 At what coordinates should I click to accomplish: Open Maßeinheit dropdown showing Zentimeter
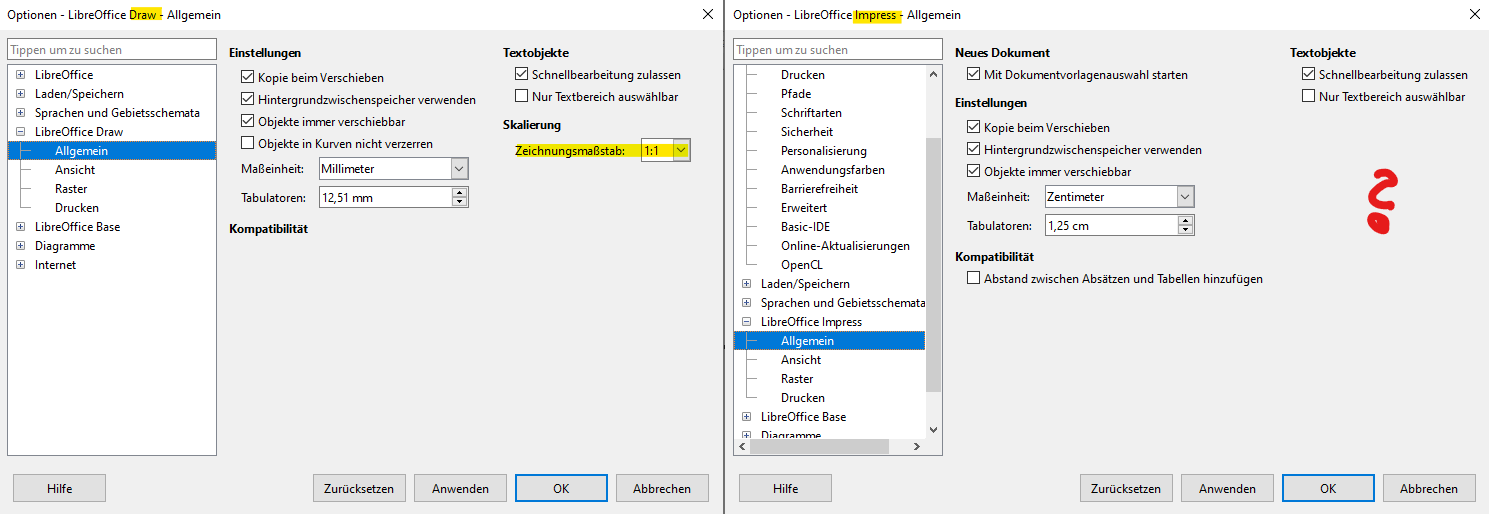point(1120,197)
